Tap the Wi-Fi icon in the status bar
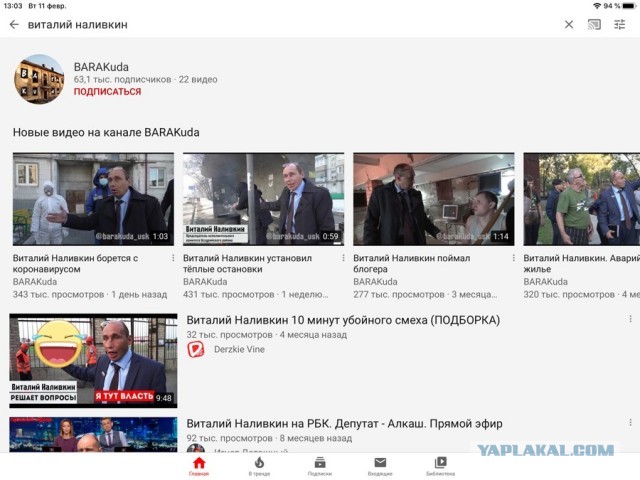Image resolution: width=640 pixels, height=480 pixels. pos(597,6)
